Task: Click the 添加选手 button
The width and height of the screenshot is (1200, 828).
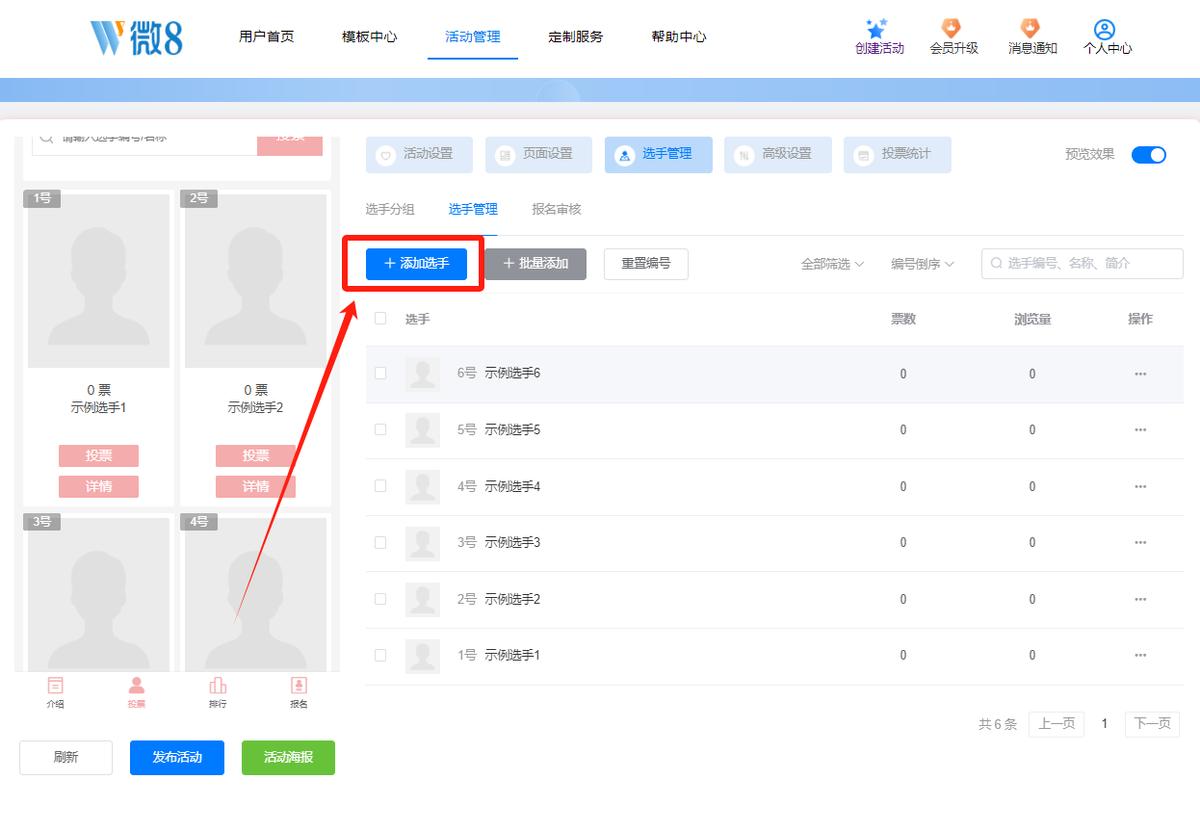Action: [x=416, y=264]
